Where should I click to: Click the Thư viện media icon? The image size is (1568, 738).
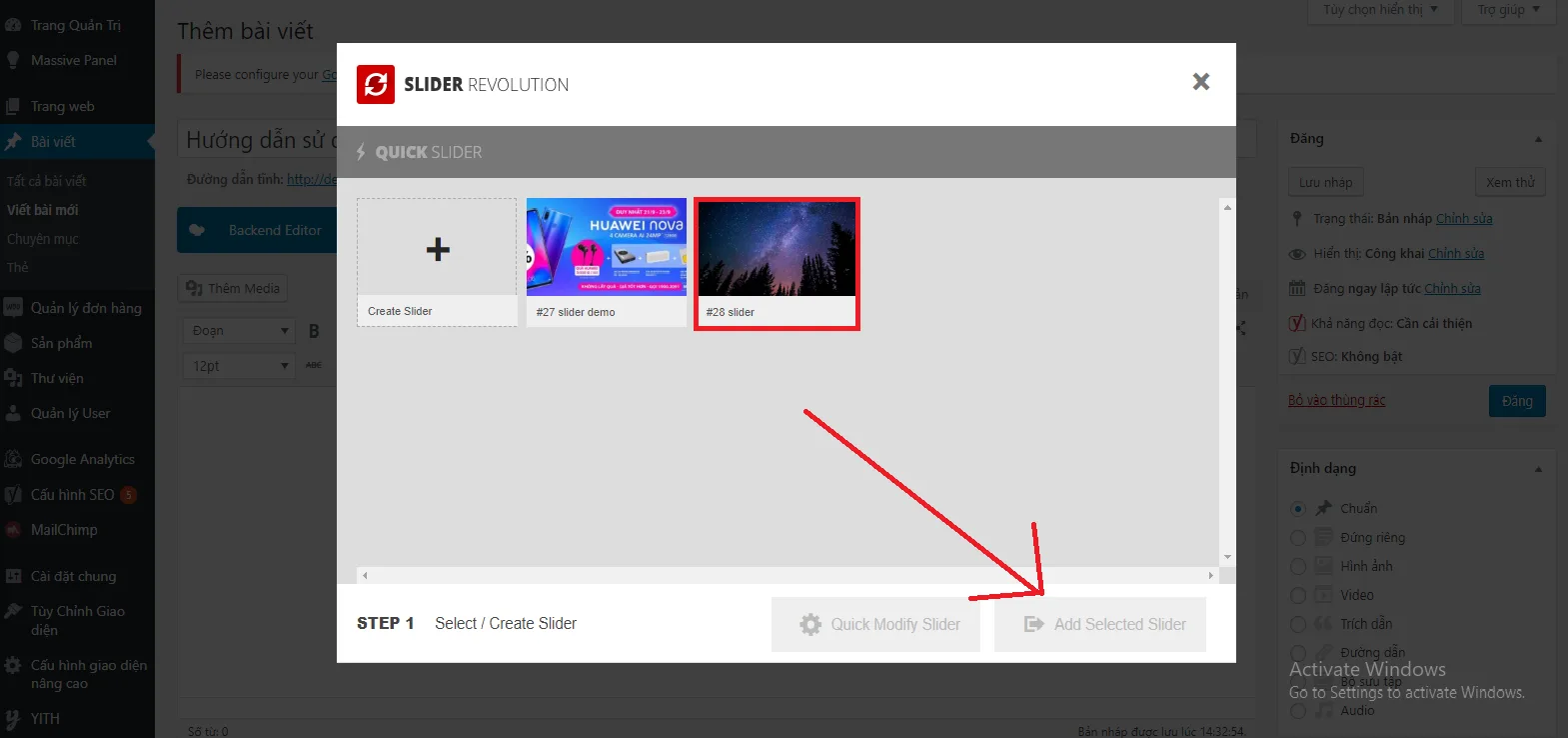click(x=13, y=378)
